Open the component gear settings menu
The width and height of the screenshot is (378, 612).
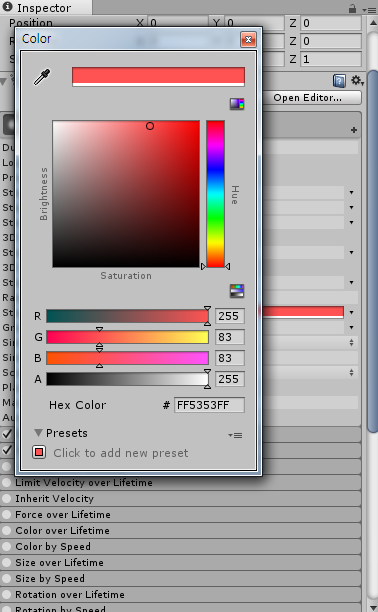tap(357, 81)
